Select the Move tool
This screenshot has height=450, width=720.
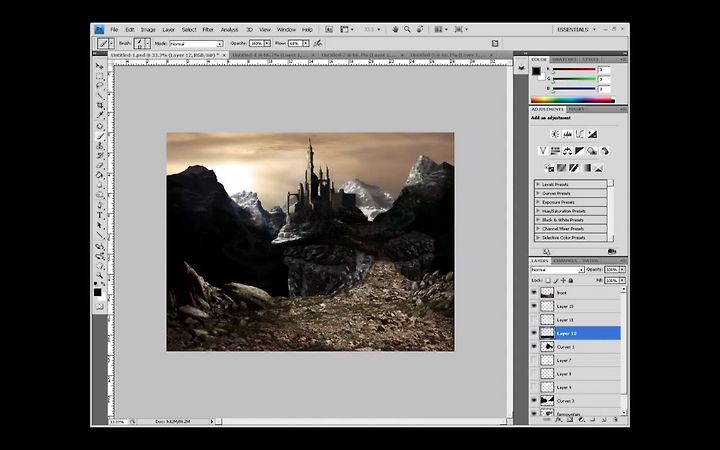pos(100,67)
